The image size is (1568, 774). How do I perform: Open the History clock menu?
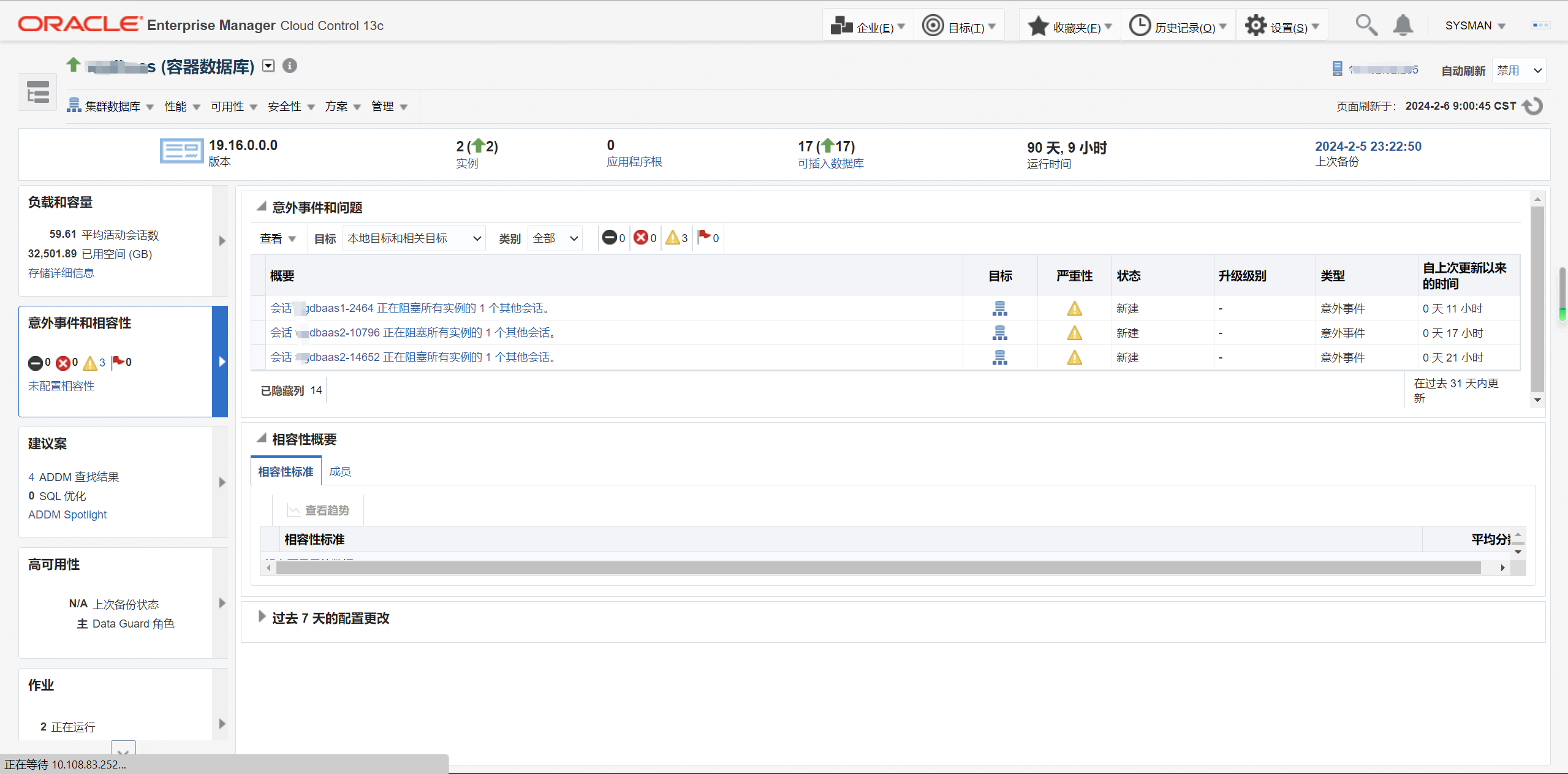click(1178, 26)
